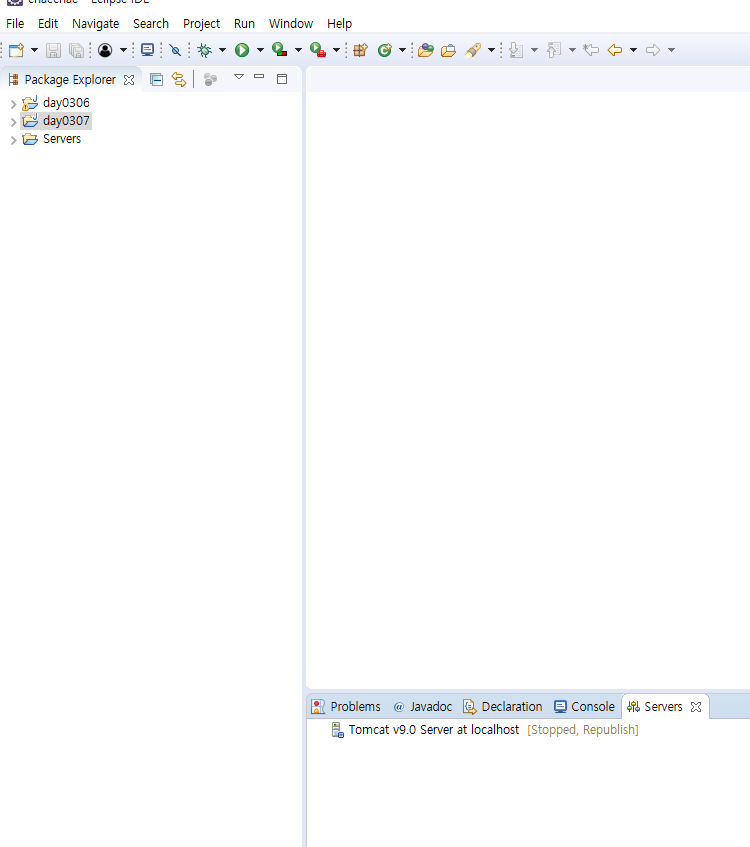Select Tomcat v9.0 Server at localhost
Screen dimensions: 750x847
coord(433,730)
